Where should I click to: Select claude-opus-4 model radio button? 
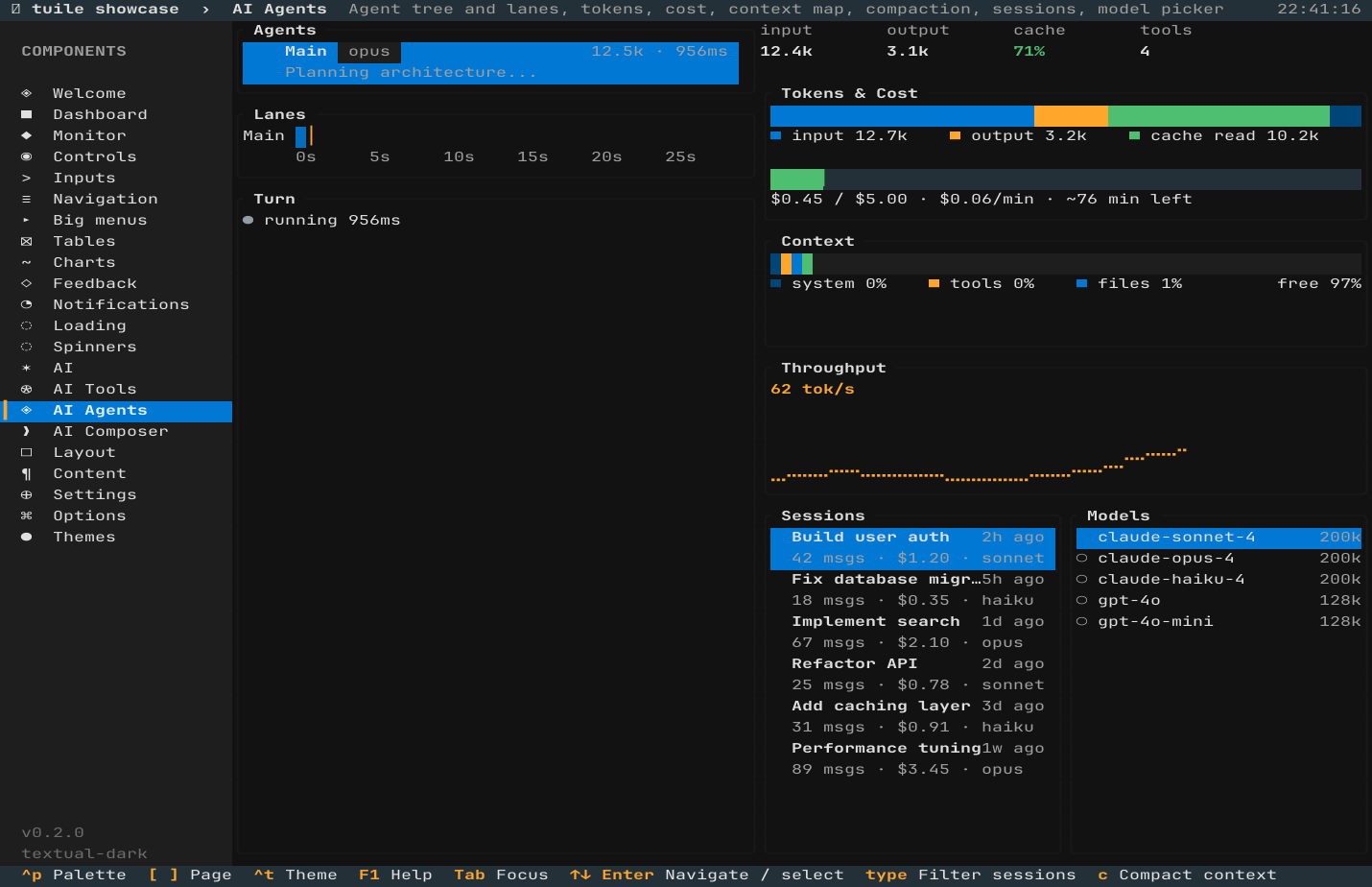pos(1082,558)
